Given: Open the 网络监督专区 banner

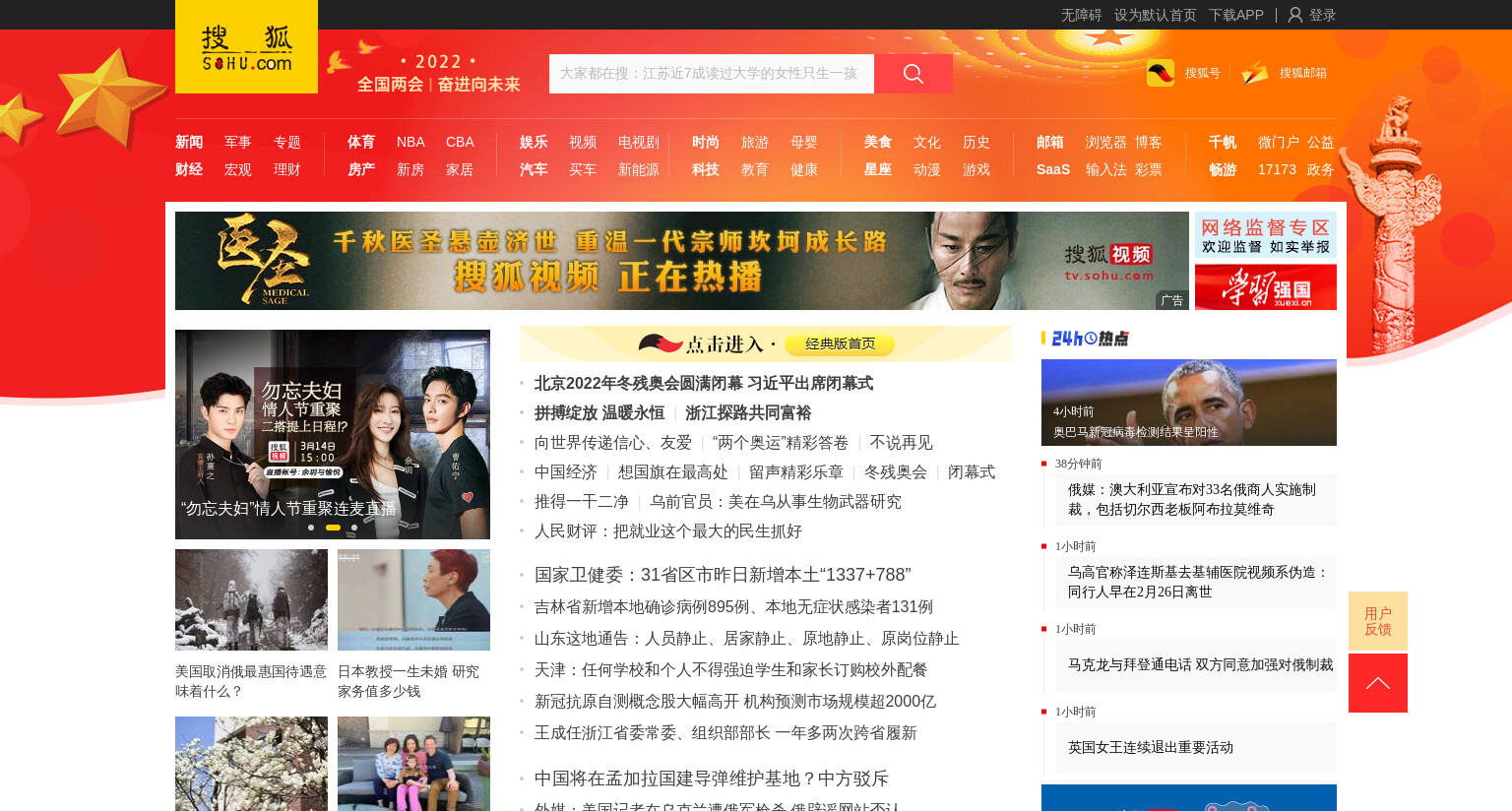Looking at the screenshot, I should coord(1266,236).
